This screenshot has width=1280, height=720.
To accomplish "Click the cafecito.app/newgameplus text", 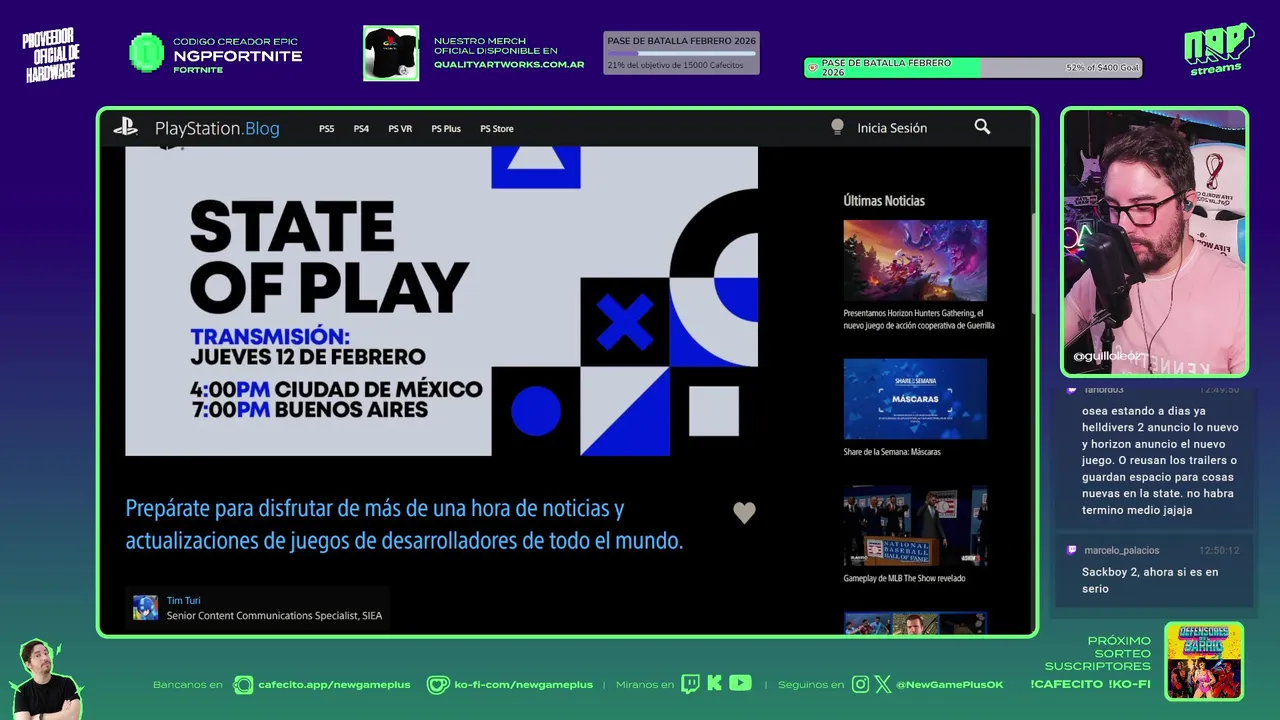I will [334, 685].
